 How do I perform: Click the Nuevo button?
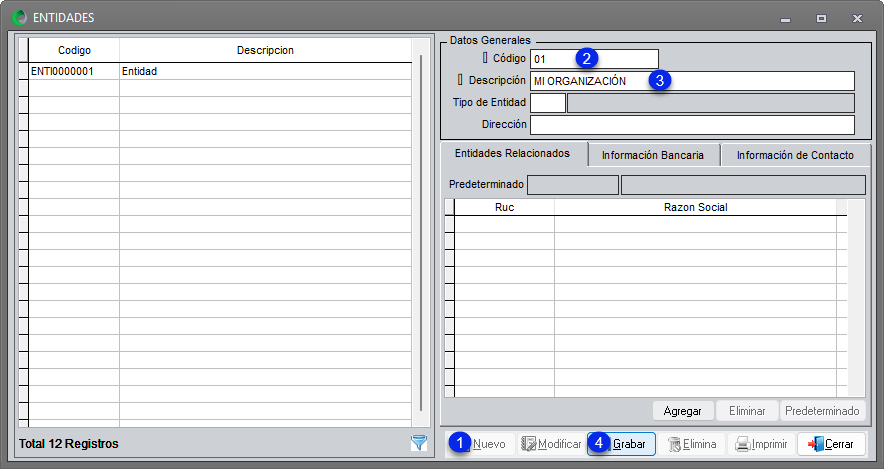coord(480,444)
